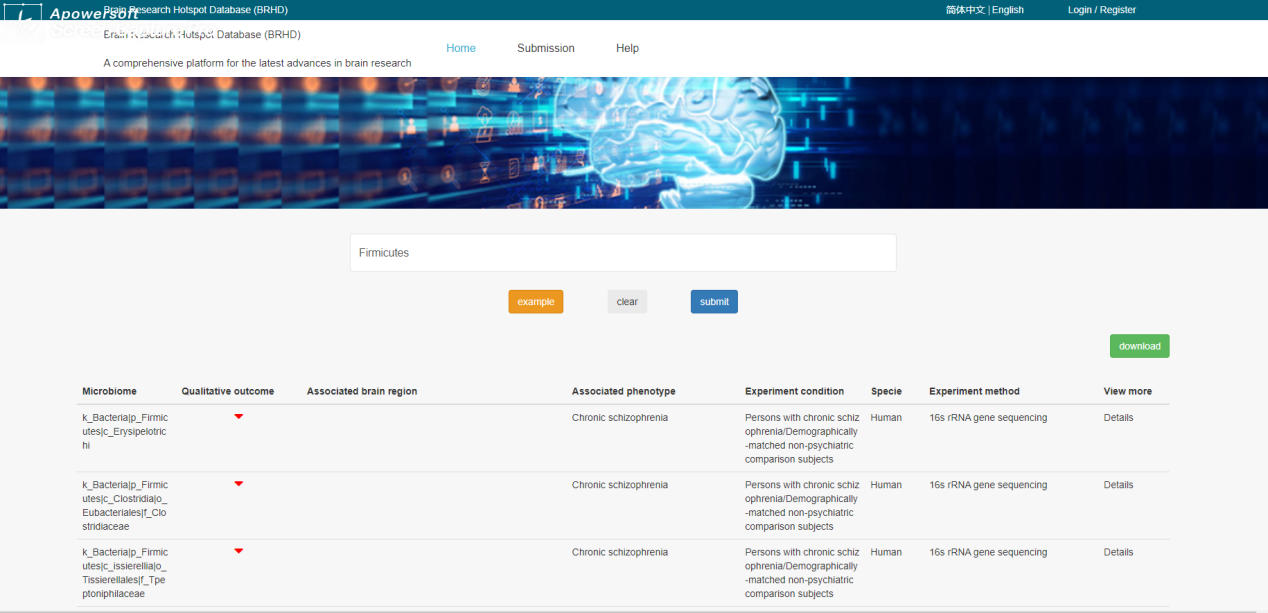Click the red down arrow in Clostridiaceae row
The width and height of the screenshot is (1268, 613).
(238, 484)
